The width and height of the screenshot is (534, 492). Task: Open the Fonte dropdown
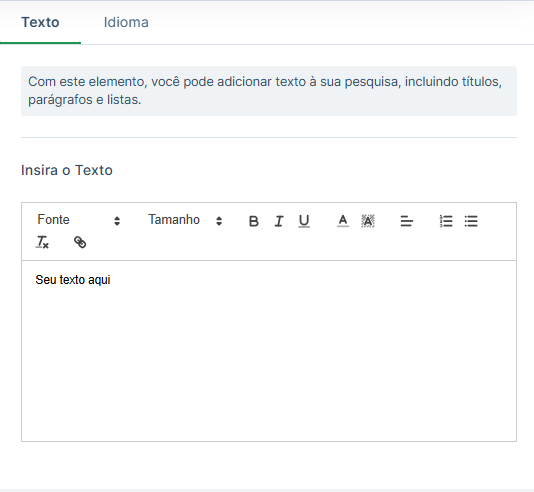(79, 220)
